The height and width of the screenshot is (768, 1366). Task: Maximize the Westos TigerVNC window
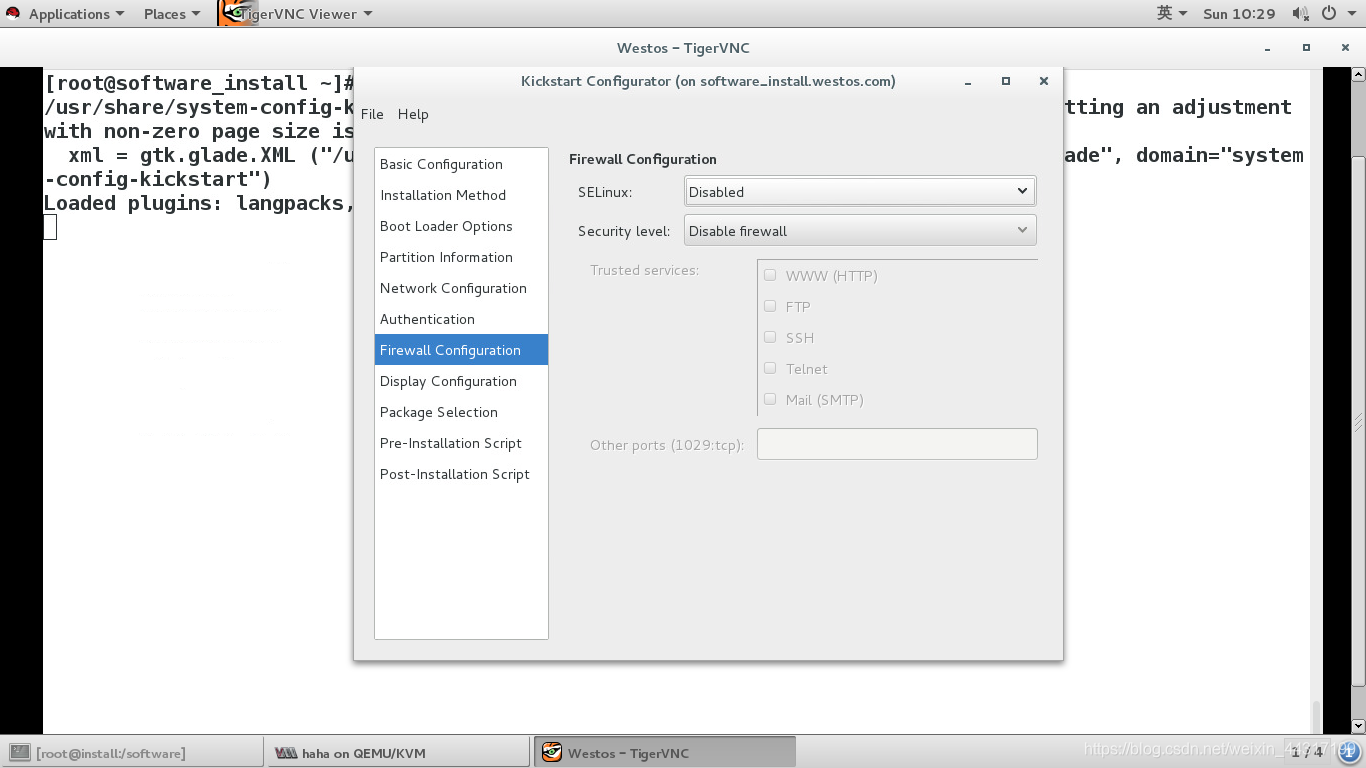(x=1306, y=48)
